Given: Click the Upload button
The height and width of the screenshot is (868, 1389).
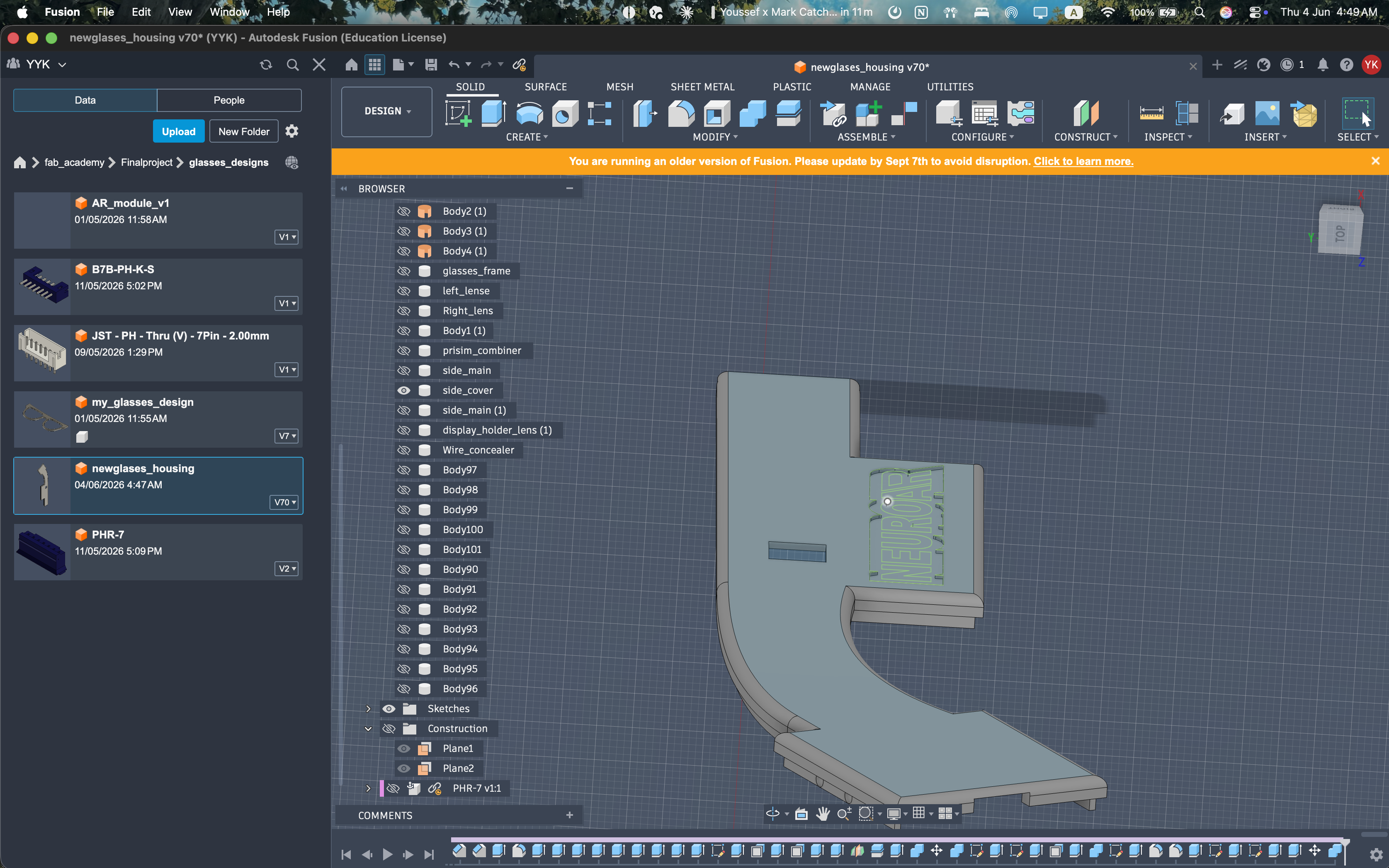Looking at the screenshot, I should (179, 131).
